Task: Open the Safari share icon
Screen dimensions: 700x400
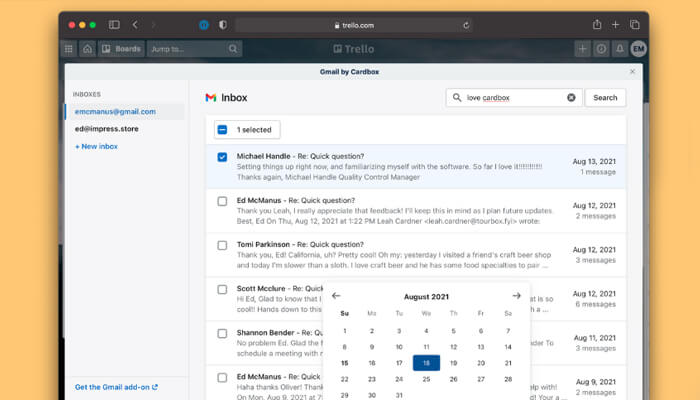Action: [x=597, y=25]
